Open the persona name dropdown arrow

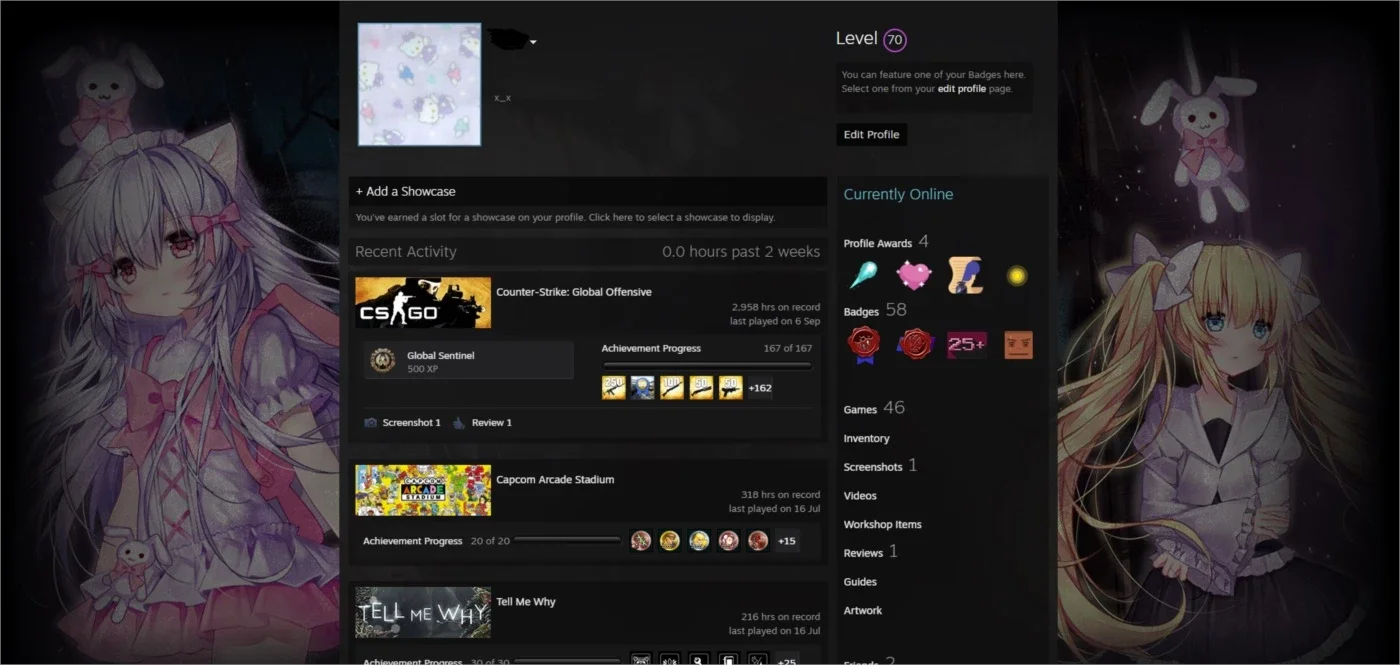534,42
